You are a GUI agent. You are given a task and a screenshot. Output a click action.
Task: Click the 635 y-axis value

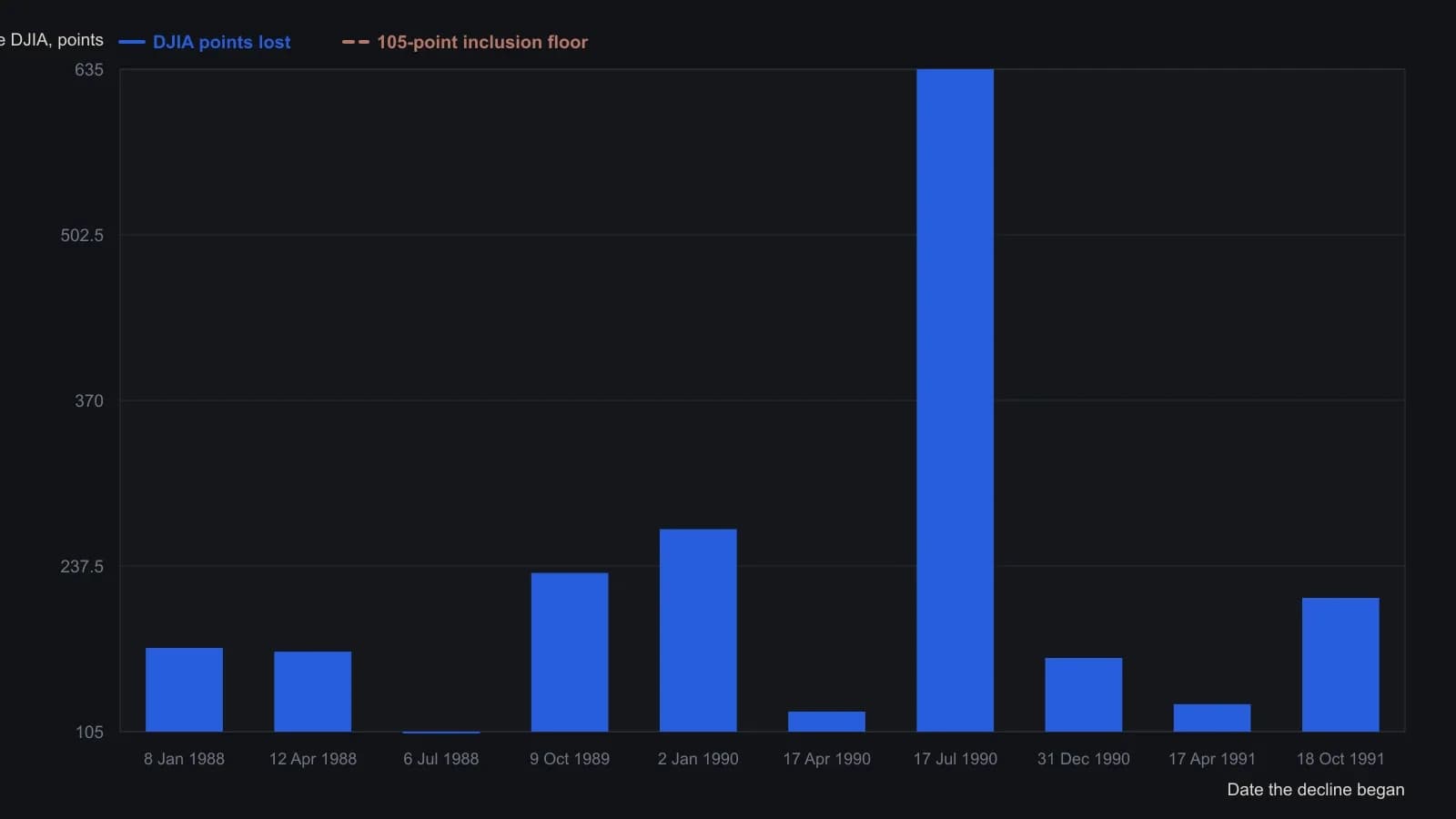89,70
